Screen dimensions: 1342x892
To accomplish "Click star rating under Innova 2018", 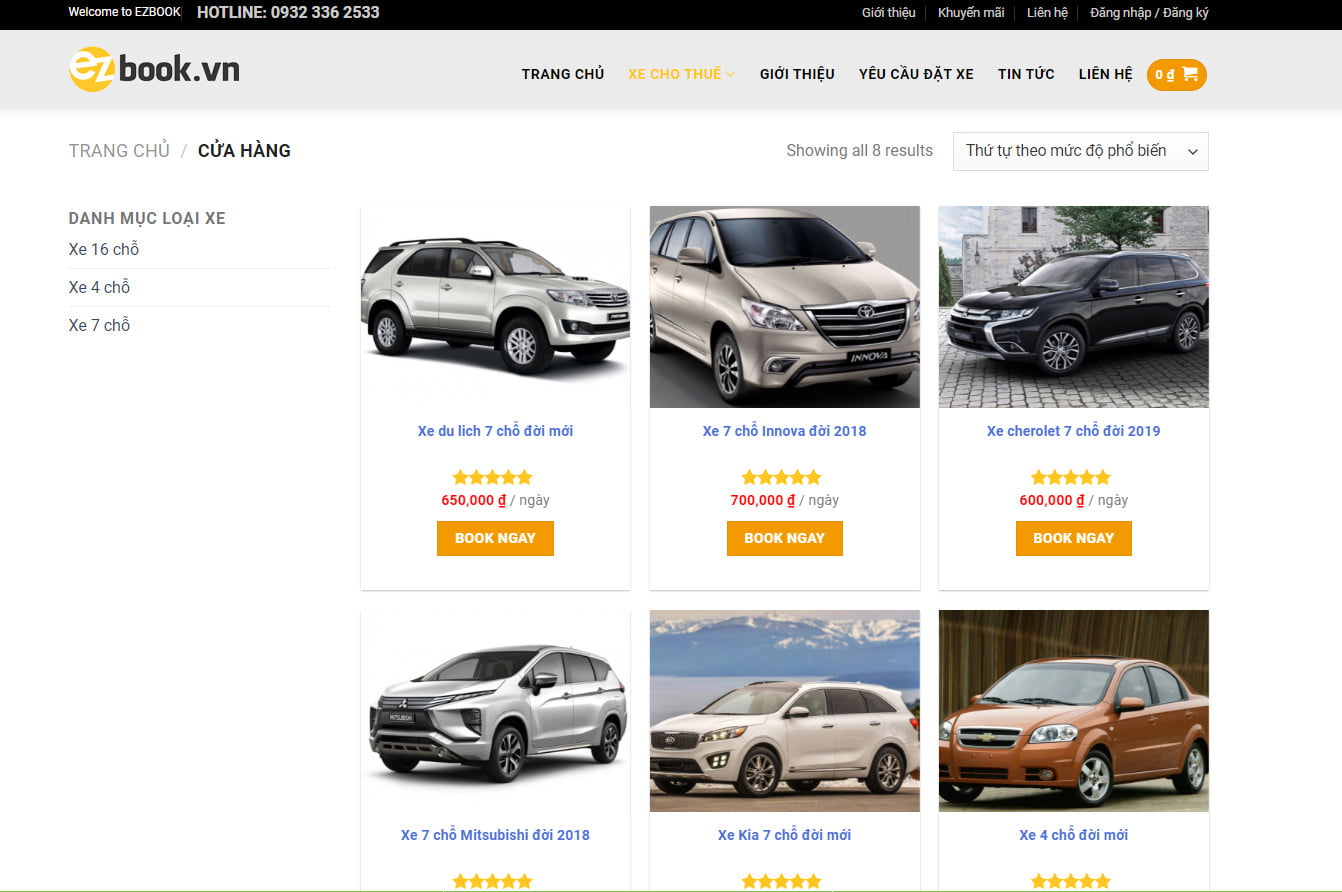I will [x=784, y=477].
